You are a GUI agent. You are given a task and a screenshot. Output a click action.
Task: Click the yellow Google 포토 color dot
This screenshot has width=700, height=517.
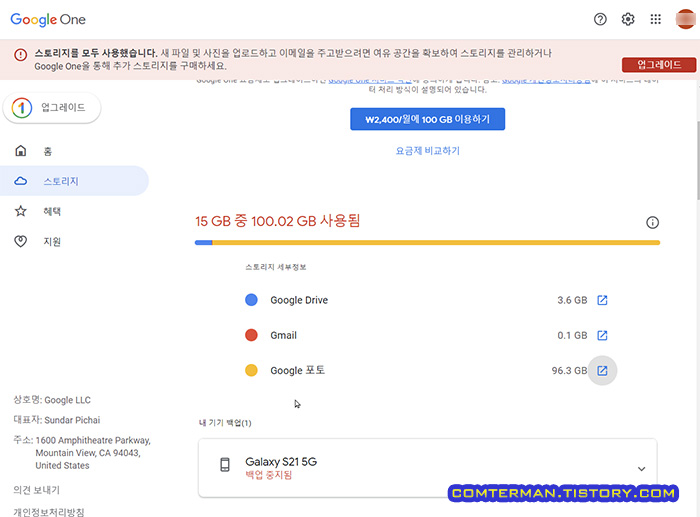(251, 371)
